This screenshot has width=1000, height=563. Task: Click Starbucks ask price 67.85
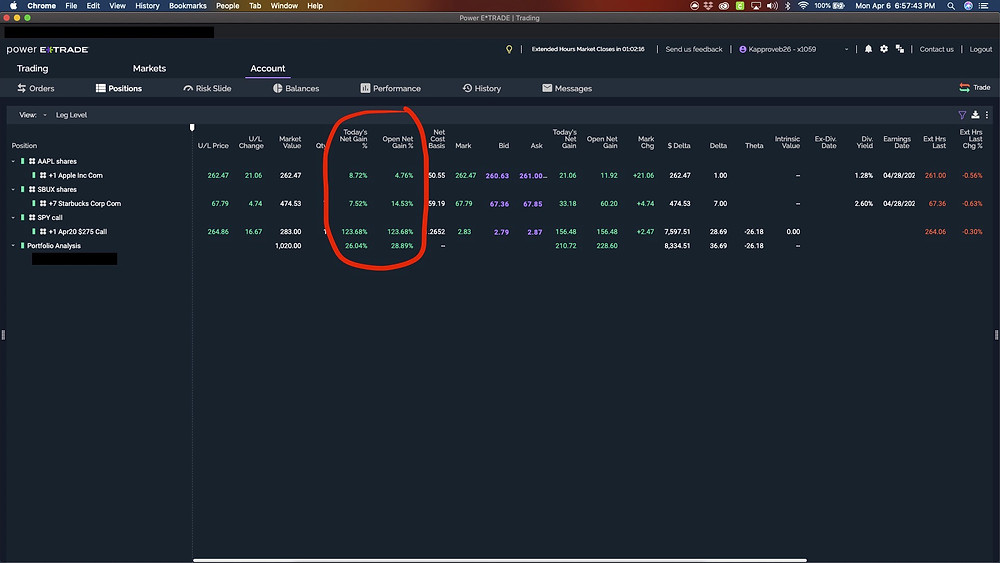pos(533,203)
